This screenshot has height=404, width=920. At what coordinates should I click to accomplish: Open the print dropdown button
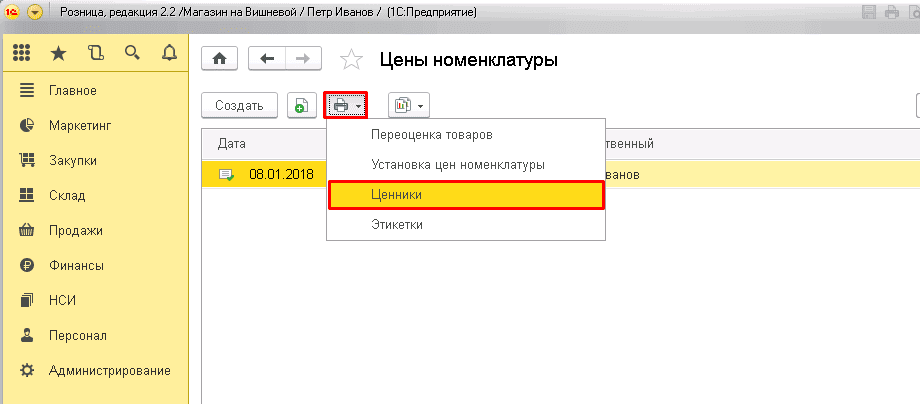[x=346, y=105]
